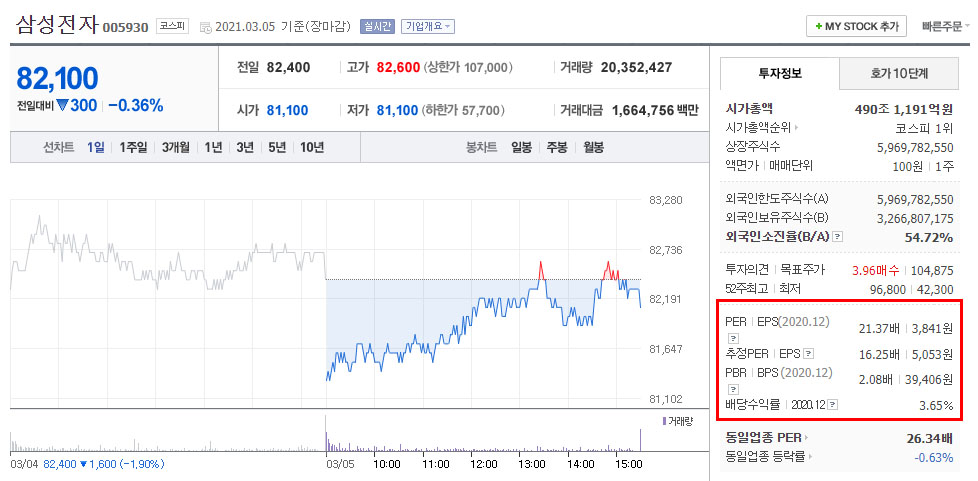Show the 일봉 daily candle chart

pos(521,148)
